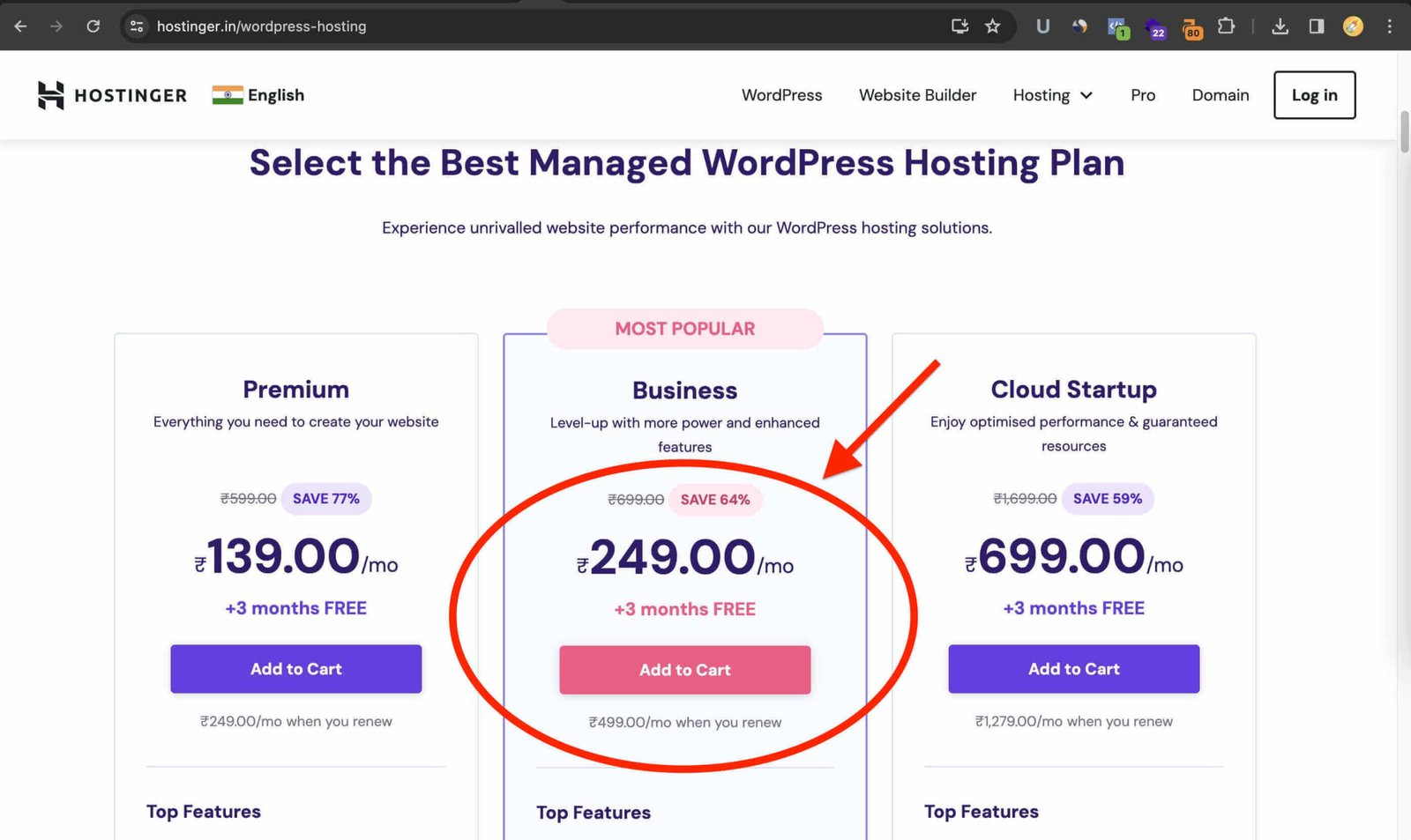Viewport: 1411px width, 840px height.
Task: Add the Premium plan to cart
Action: (296, 669)
